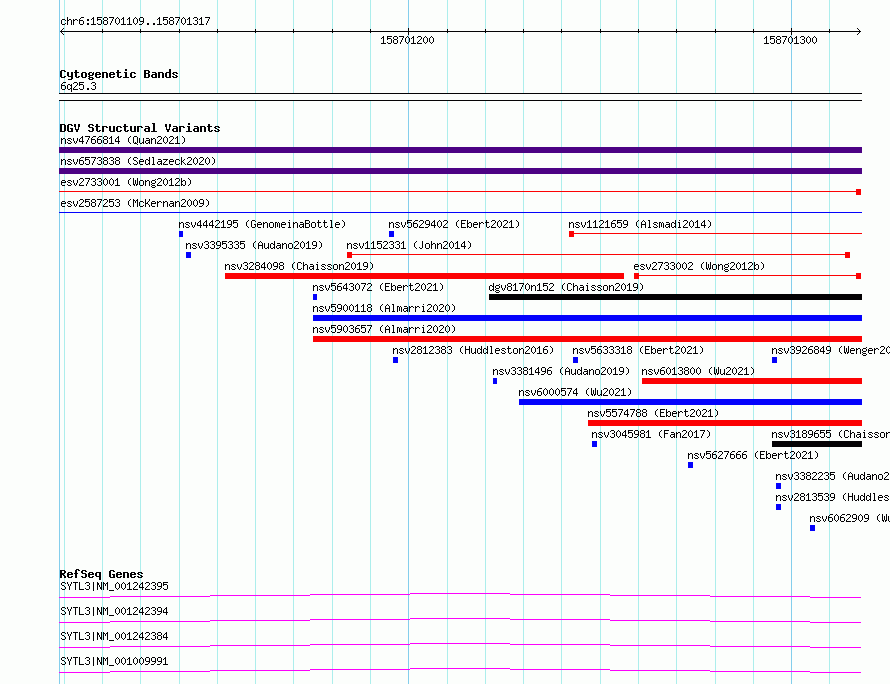890x684 pixels.
Task: Click the black bar of nsv3189655
Action: pos(817,444)
